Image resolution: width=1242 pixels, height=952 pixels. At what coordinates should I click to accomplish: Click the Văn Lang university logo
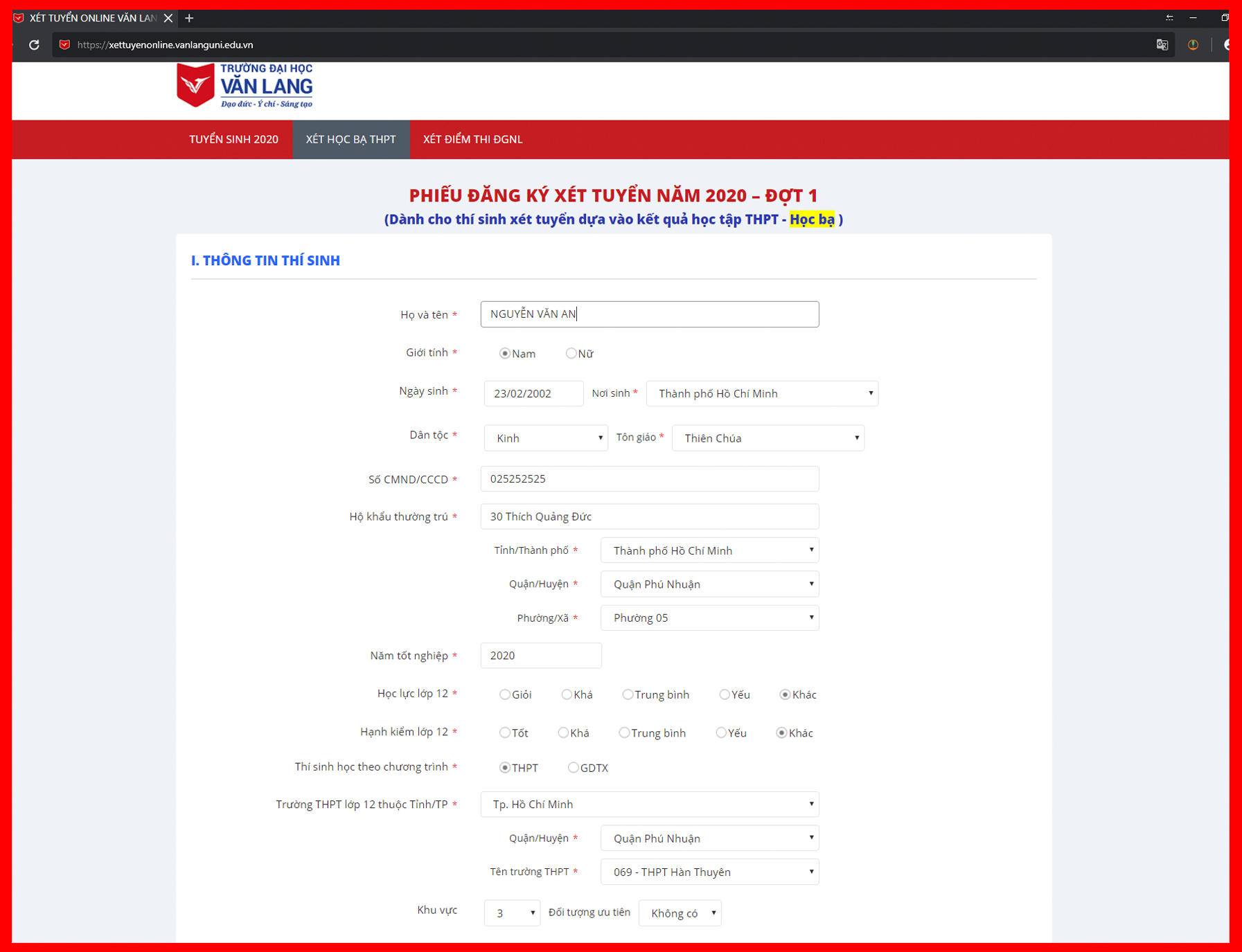(x=245, y=85)
